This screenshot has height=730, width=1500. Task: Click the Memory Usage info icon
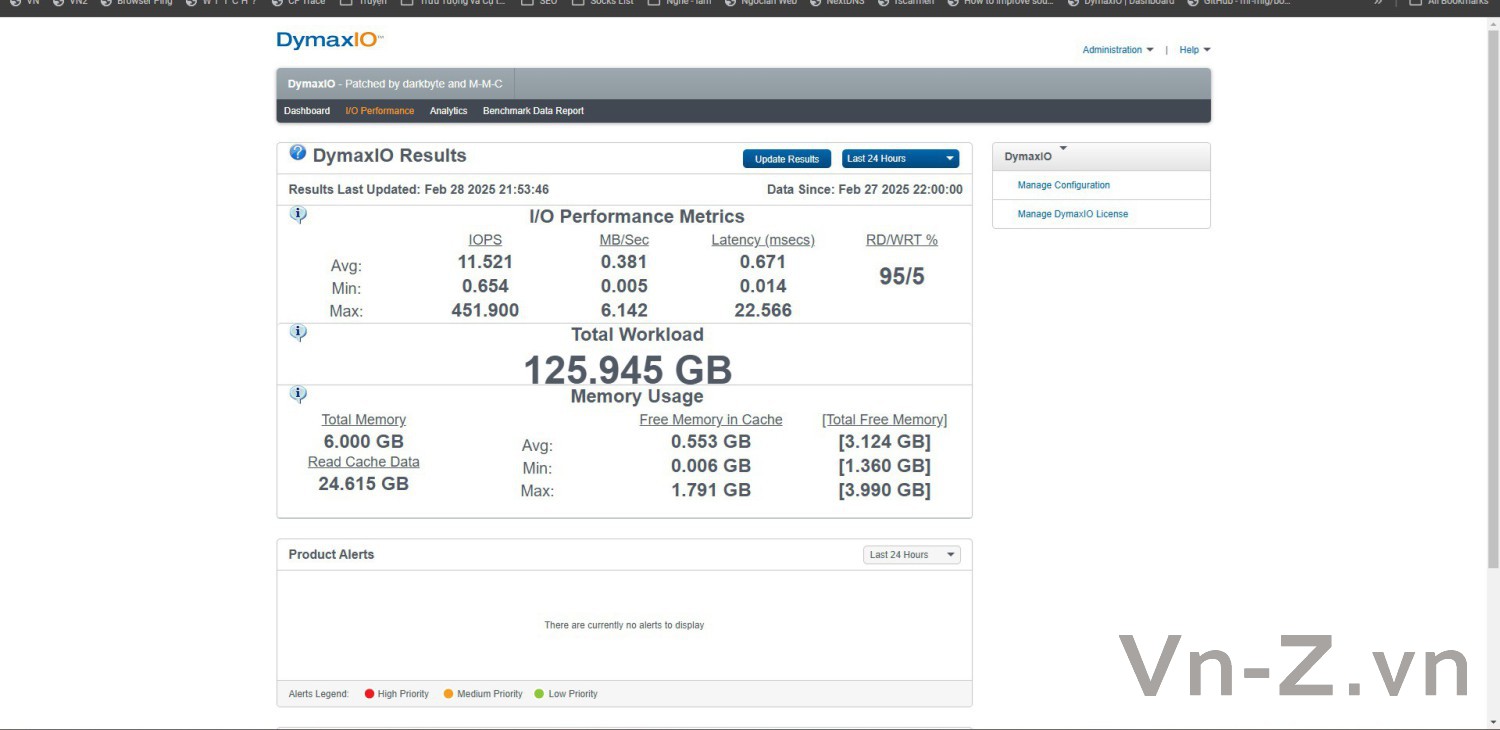pos(298,394)
